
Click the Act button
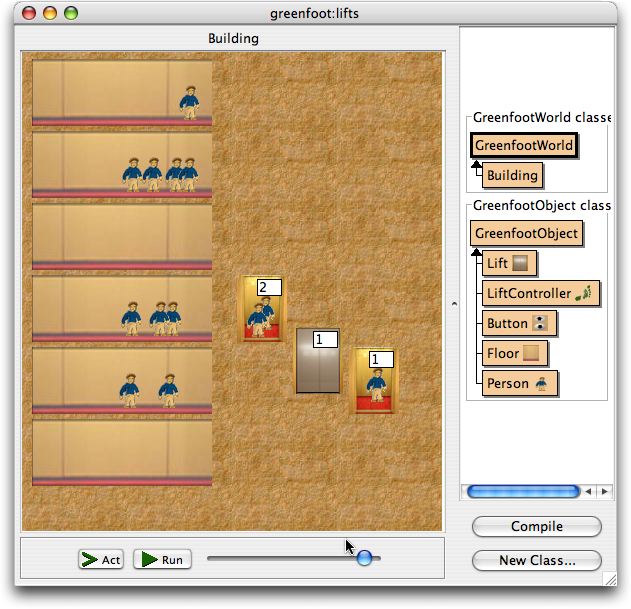[x=101, y=559]
